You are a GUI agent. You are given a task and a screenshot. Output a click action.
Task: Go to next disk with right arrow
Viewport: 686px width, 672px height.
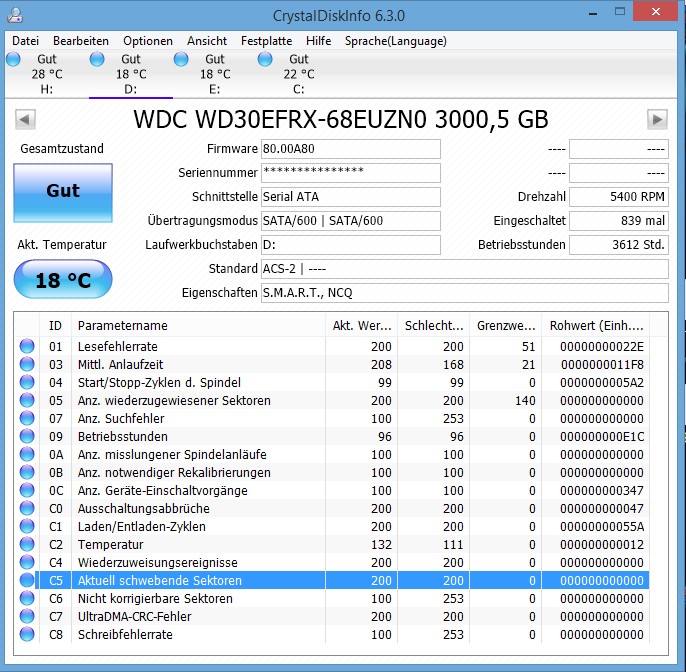657,119
